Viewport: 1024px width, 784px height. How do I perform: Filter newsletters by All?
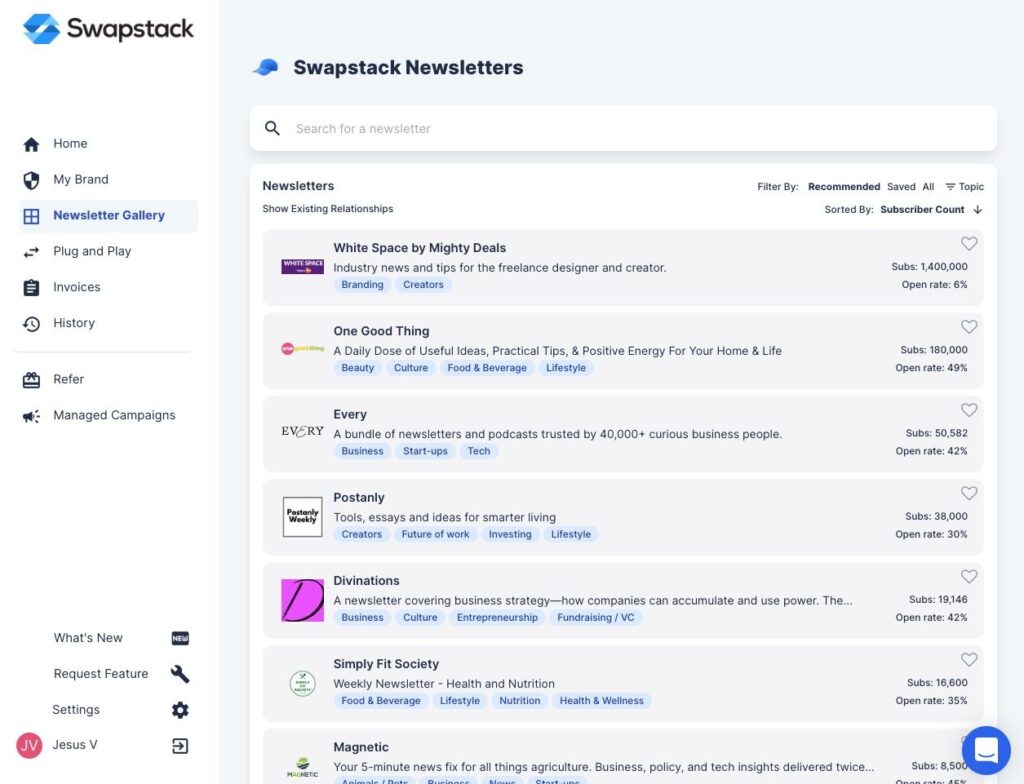[x=928, y=187]
